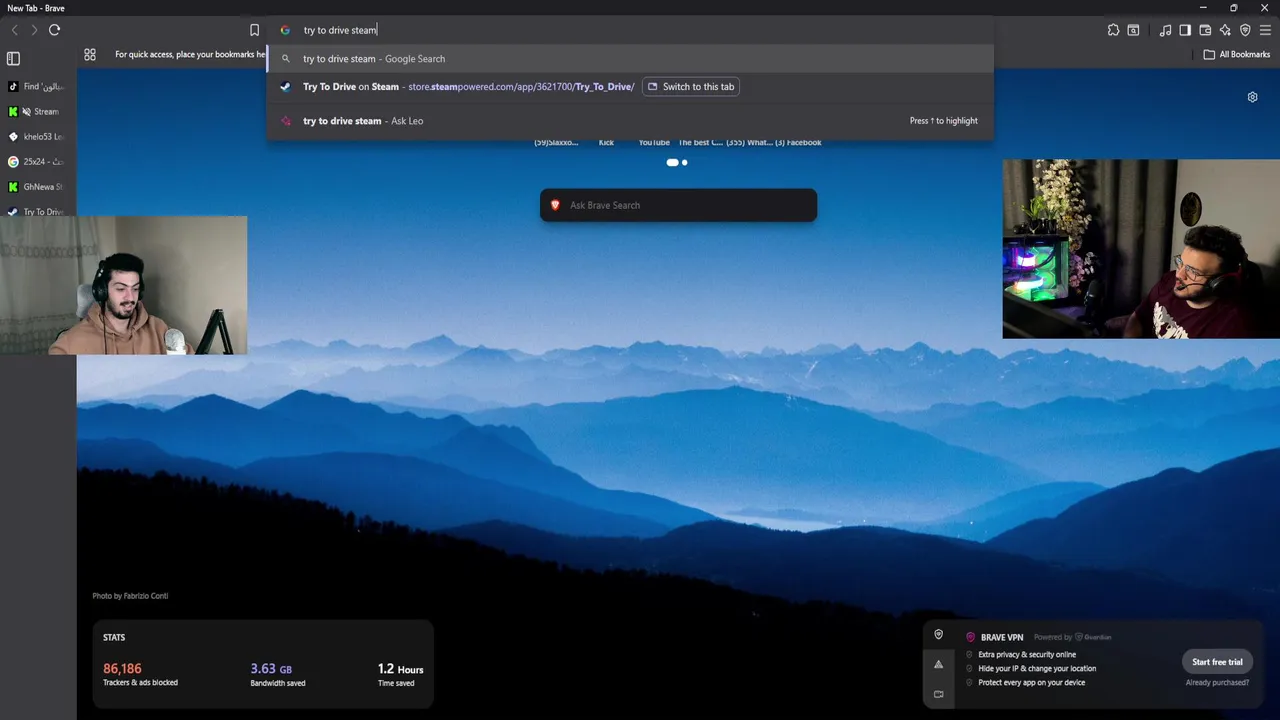
Task: Switch to the TikTok 'Find' tab
Action: [38, 87]
